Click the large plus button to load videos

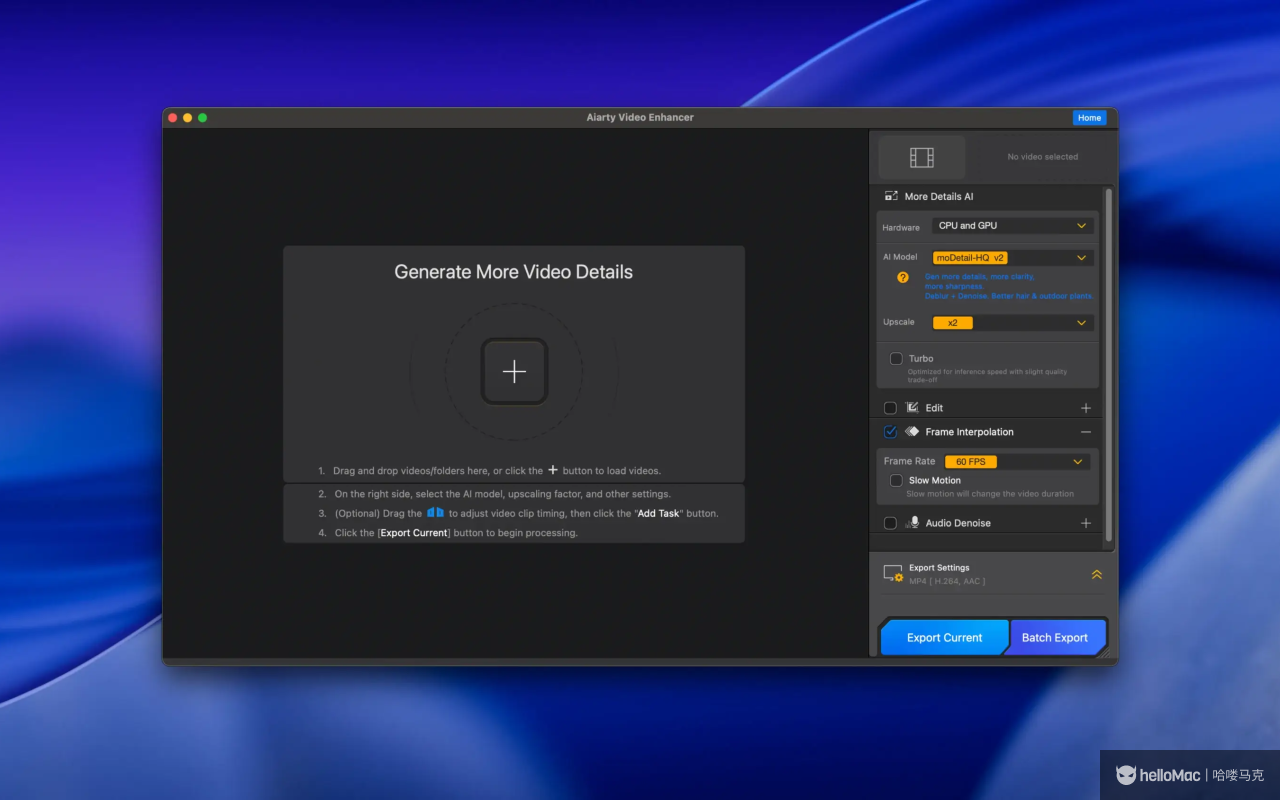pyautogui.click(x=514, y=371)
